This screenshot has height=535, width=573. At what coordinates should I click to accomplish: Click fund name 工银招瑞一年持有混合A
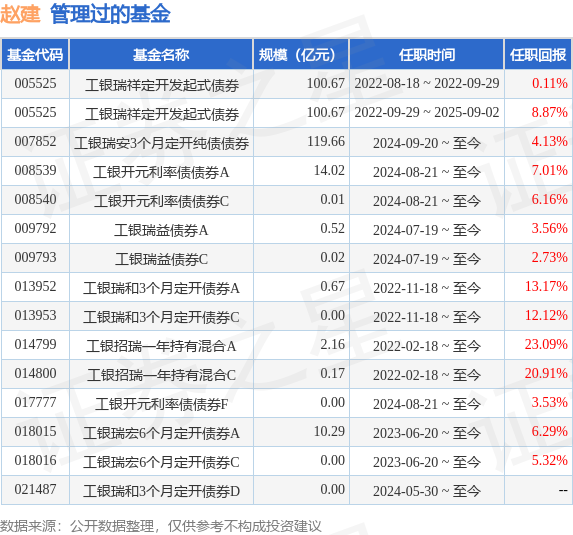(x=161, y=346)
